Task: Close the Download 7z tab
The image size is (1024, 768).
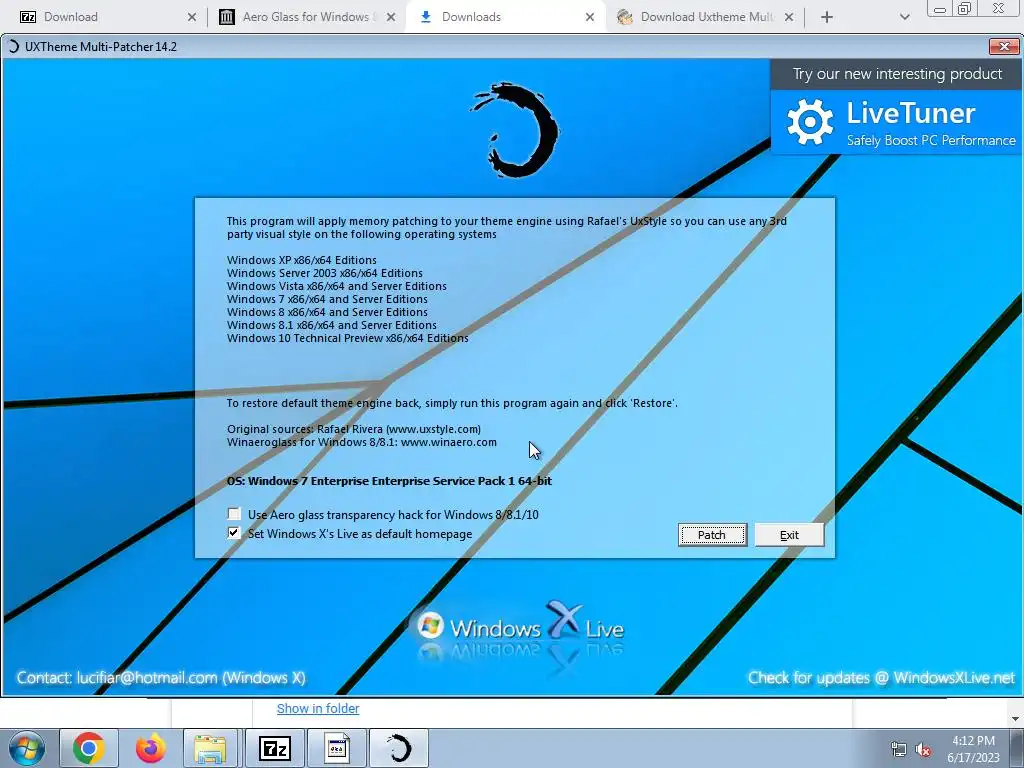Action: pyautogui.click(x=191, y=17)
